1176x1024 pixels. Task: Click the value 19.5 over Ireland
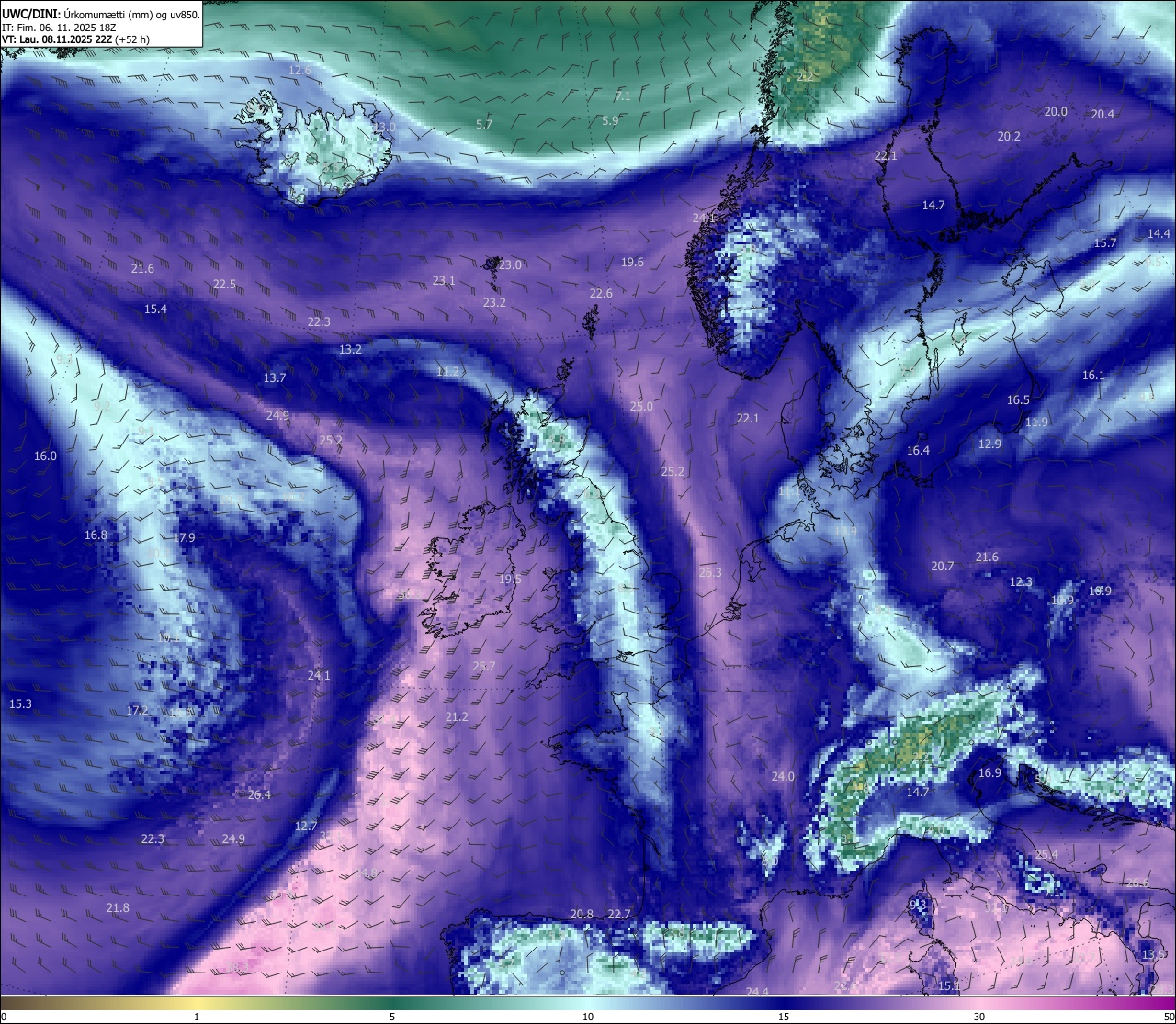click(510, 580)
